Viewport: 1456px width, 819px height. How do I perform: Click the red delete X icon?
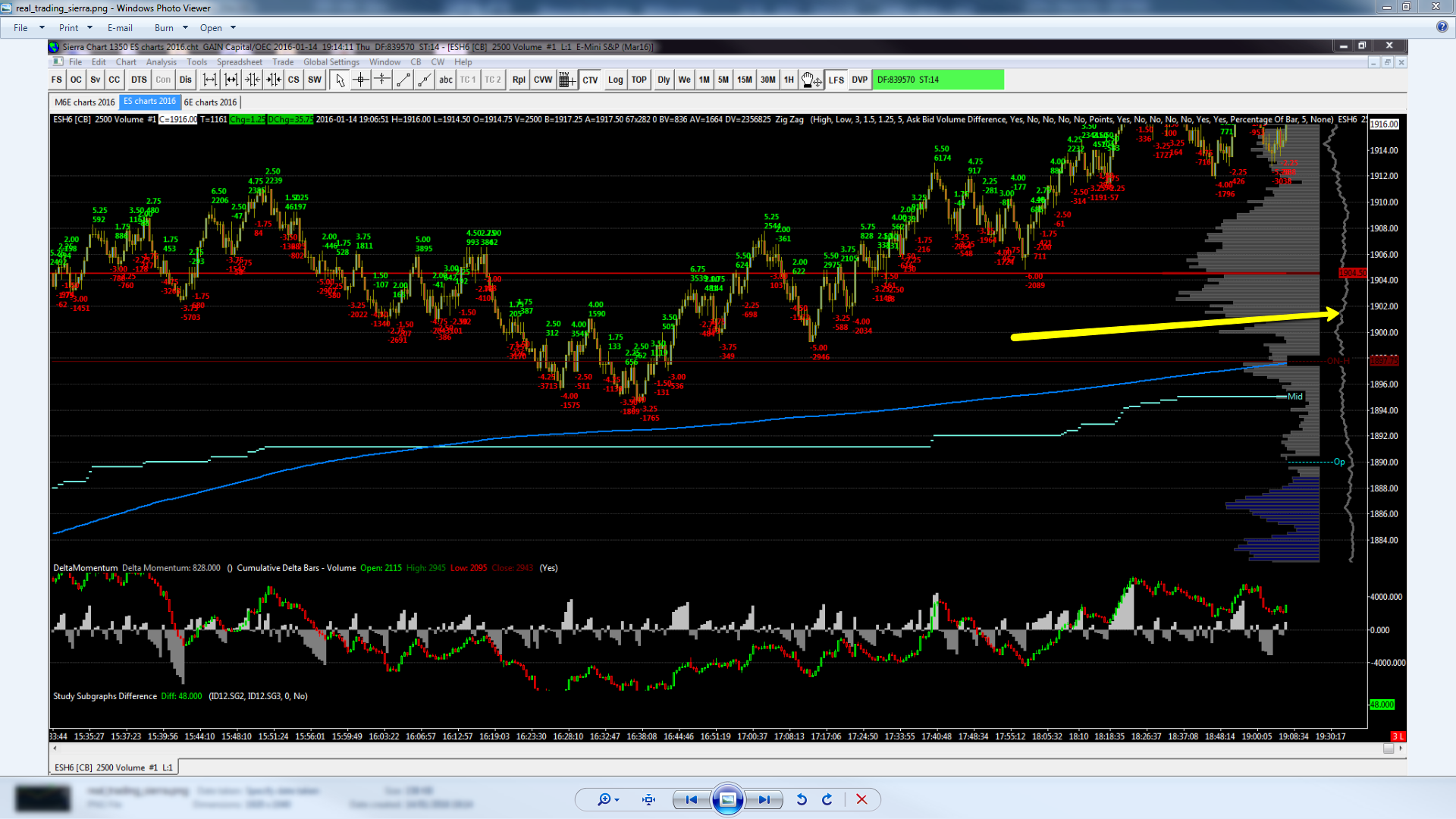[861, 799]
